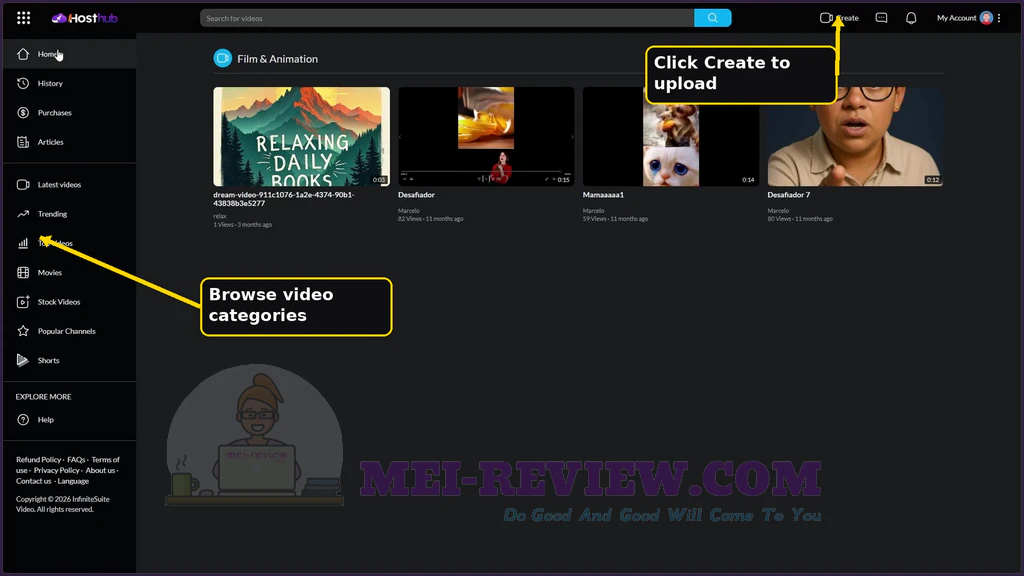This screenshot has width=1024, height=576.
Task: Open My Account menu
Action: (956, 18)
